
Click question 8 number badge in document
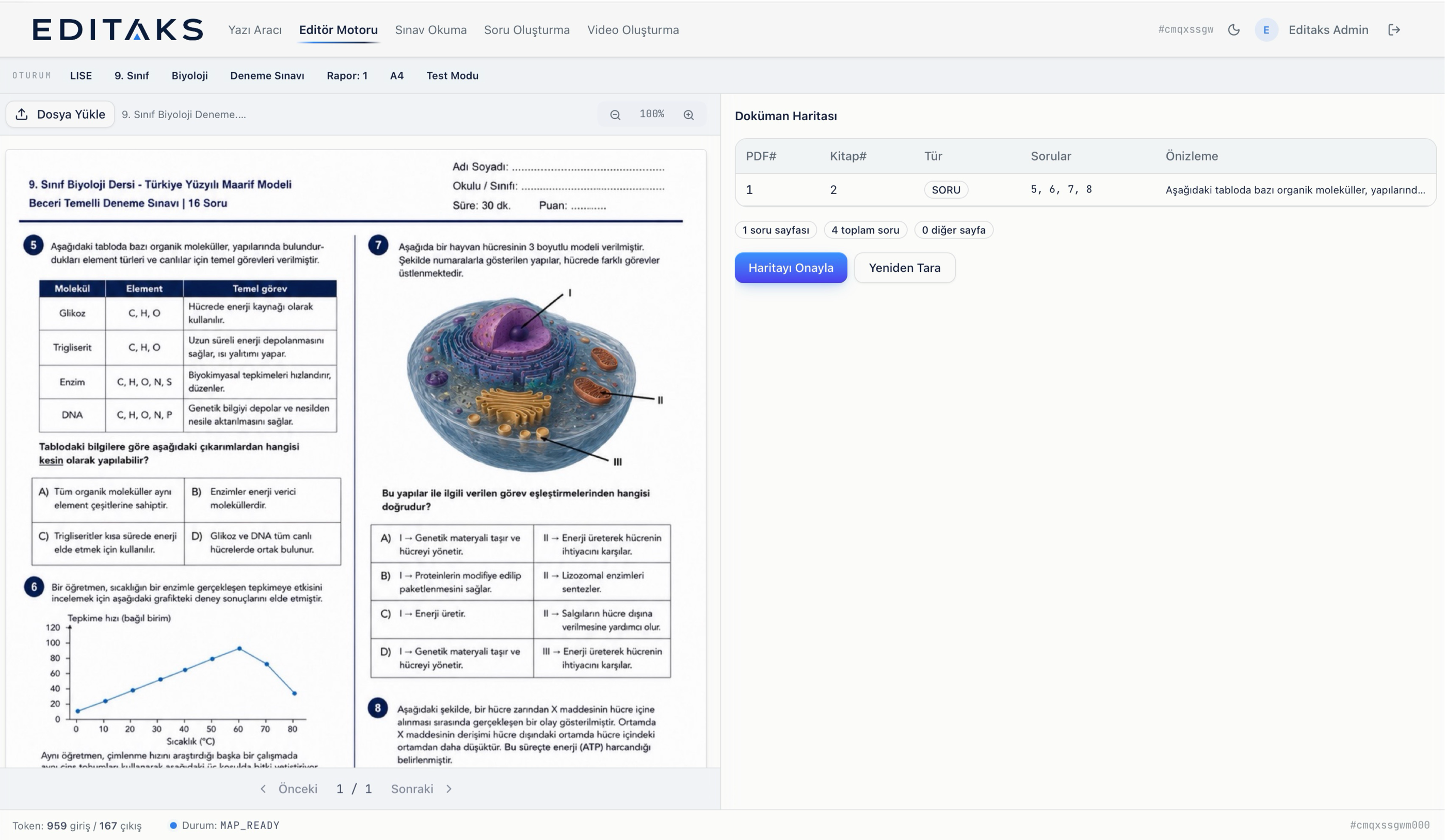[377, 707]
